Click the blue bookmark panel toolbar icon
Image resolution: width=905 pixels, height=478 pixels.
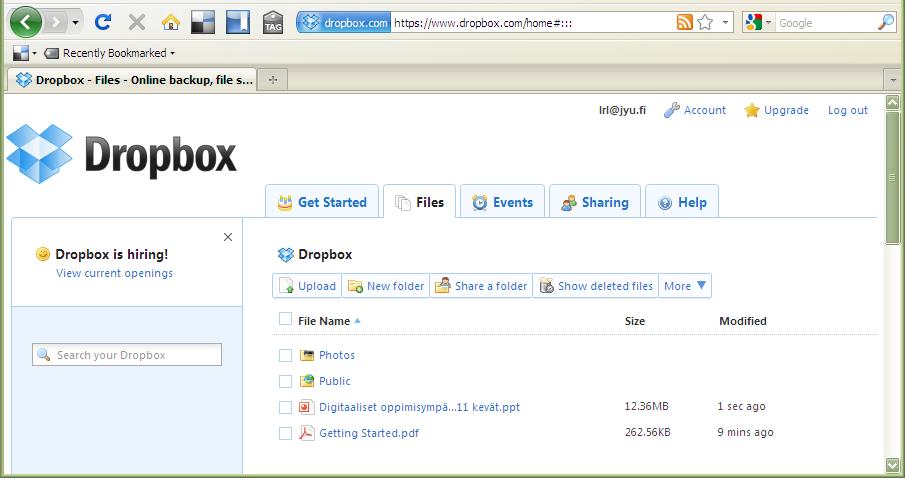237,23
